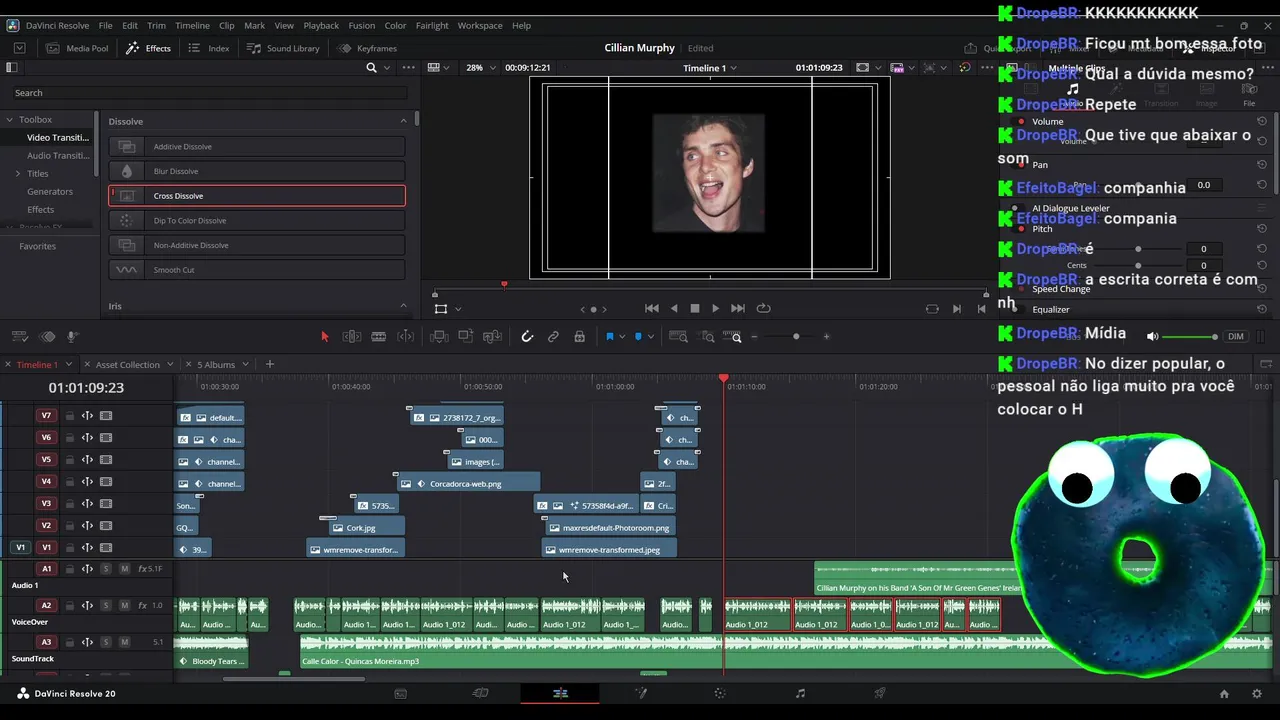Toggle linked selection chain icon
The width and height of the screenshot is (1280, 720).
[553, 337]
